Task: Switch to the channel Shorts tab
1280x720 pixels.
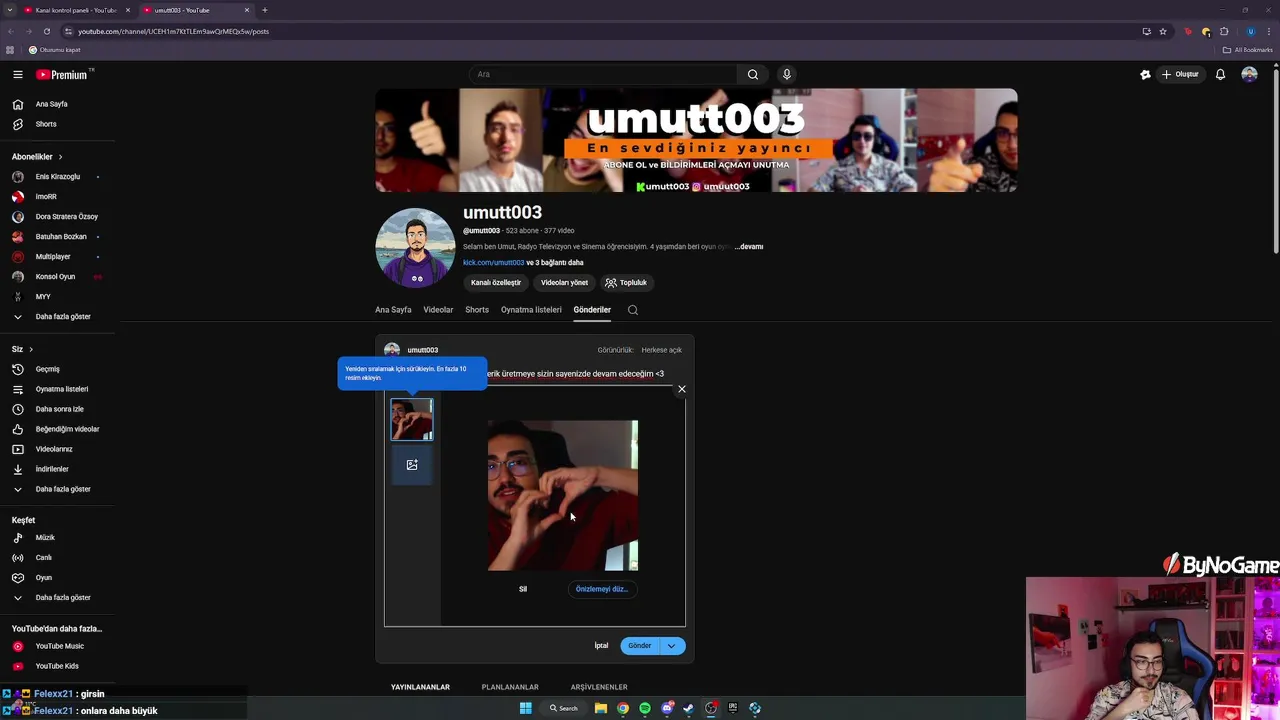Action: (x=477, y=310)
